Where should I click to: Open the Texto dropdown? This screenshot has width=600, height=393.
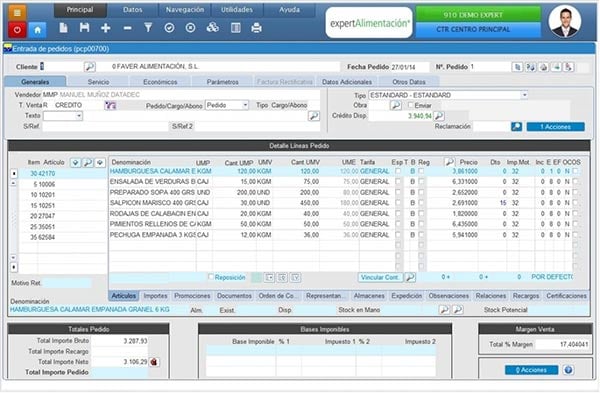pyautogui.click(x=79, y=116)
